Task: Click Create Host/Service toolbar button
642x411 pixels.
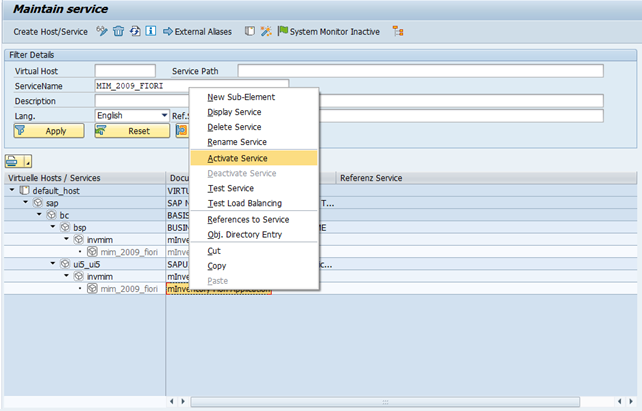Action: click(48, 32)
